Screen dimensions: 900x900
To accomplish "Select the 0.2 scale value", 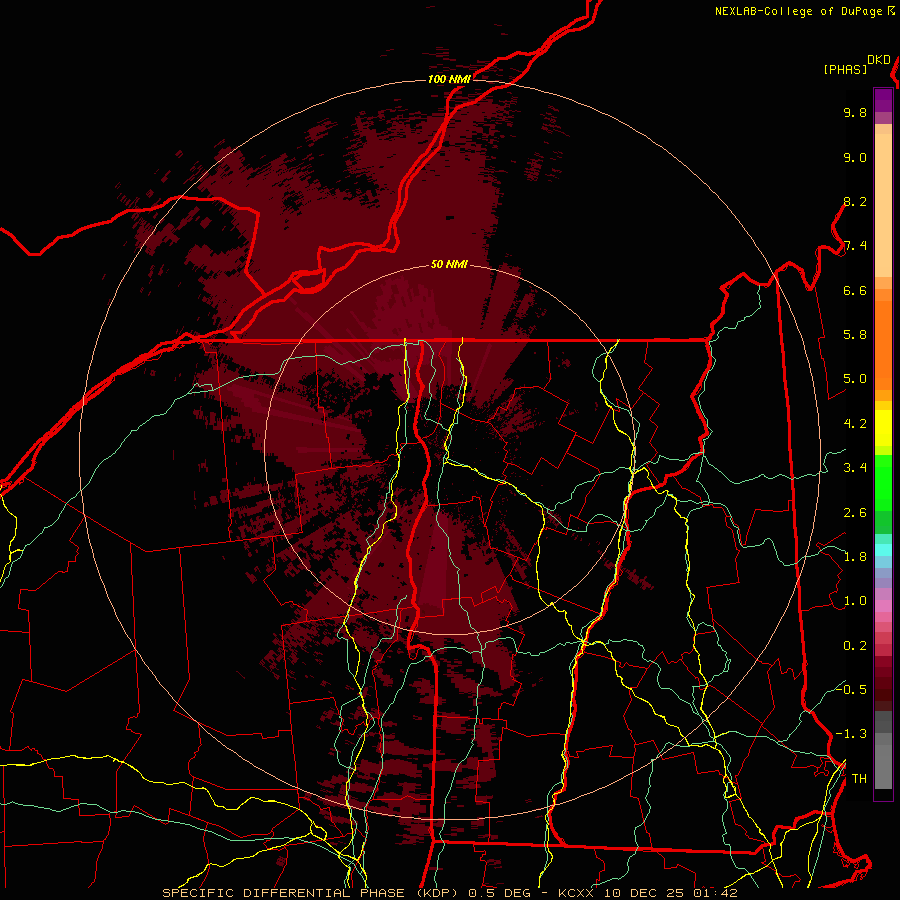I will [x=855, y=646].
